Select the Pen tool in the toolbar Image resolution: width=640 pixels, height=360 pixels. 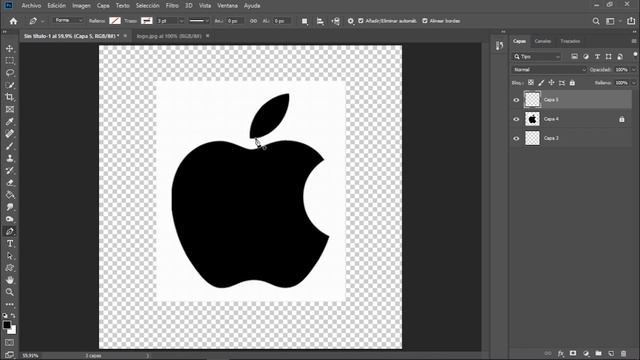coord(10,231)
